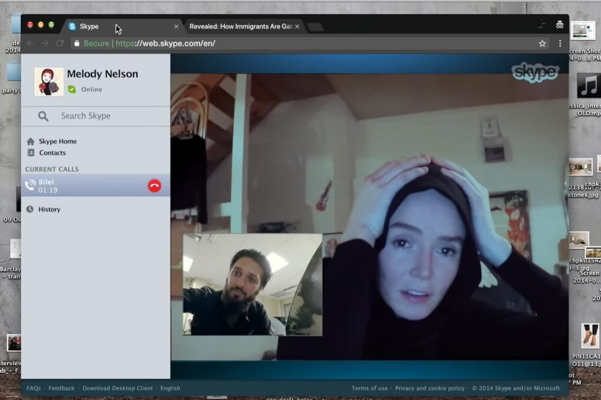
Task: Open Privacy and cookie policy link
Action: 429,388
